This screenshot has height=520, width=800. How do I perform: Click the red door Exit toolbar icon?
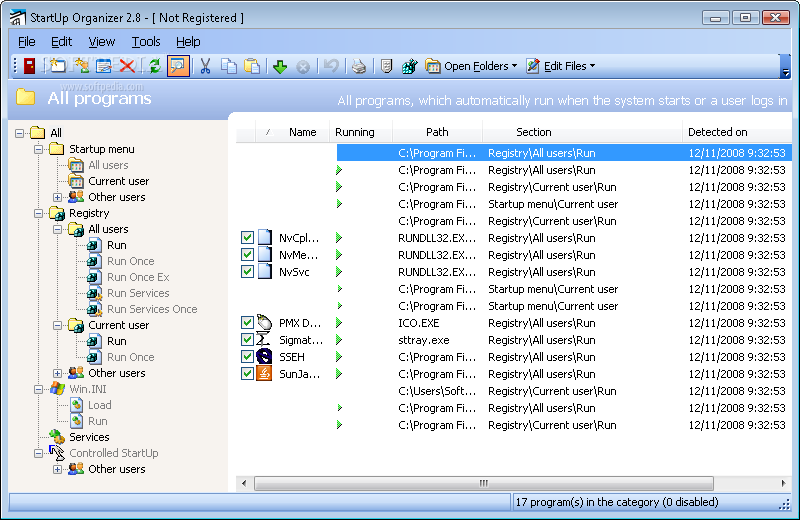(30, 66)
